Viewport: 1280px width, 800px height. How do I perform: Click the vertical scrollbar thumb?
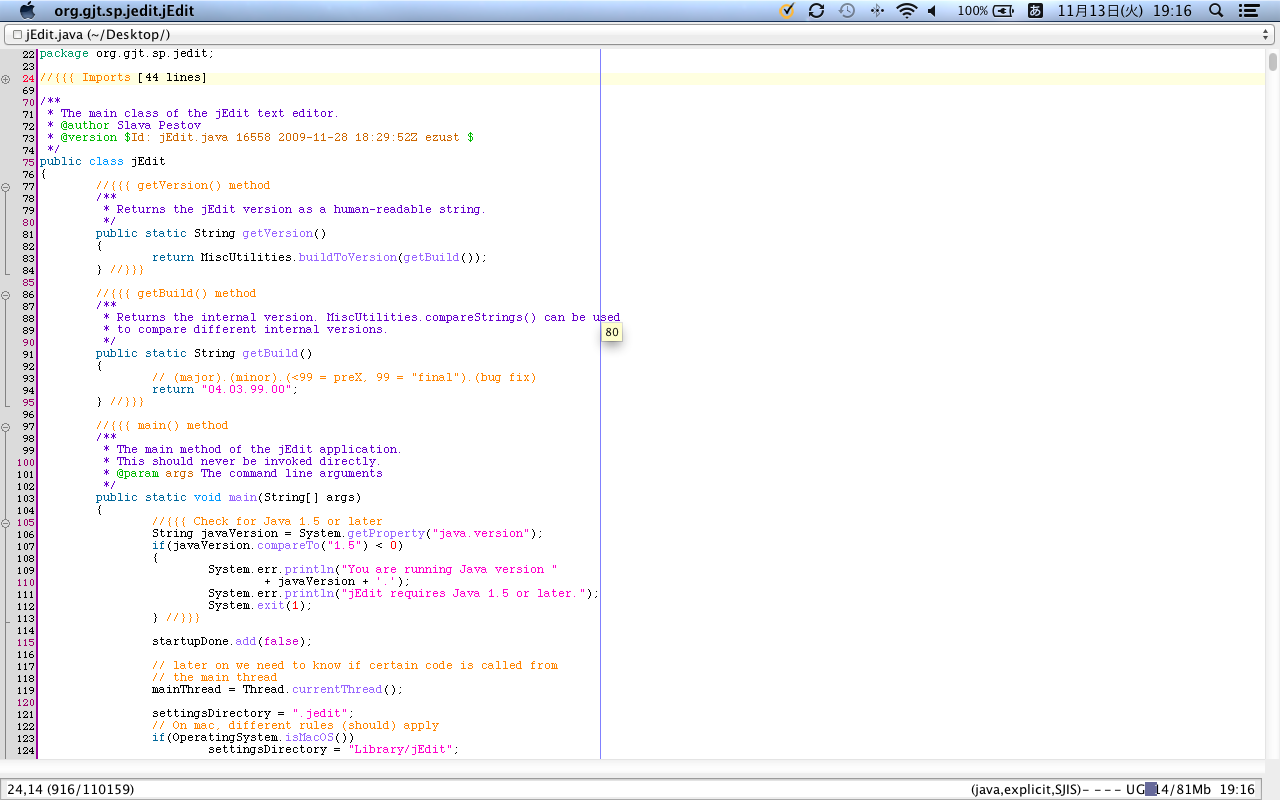coord(1272,62)
